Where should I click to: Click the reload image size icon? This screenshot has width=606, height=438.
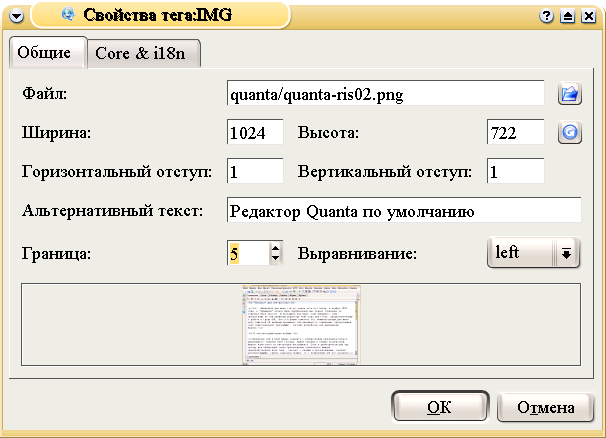(569, 132)
